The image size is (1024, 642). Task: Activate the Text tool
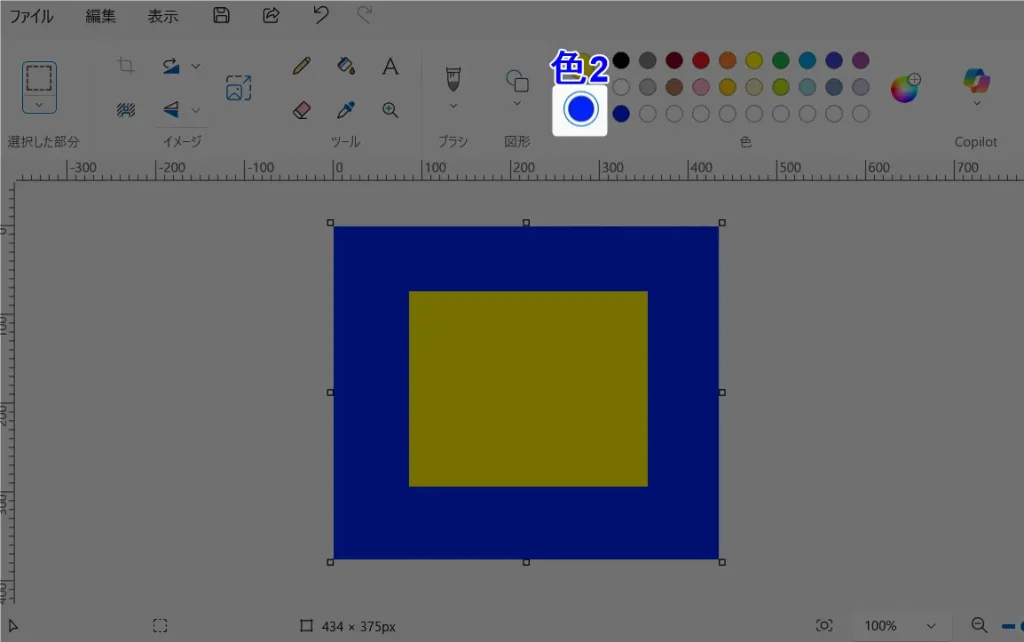390,67
